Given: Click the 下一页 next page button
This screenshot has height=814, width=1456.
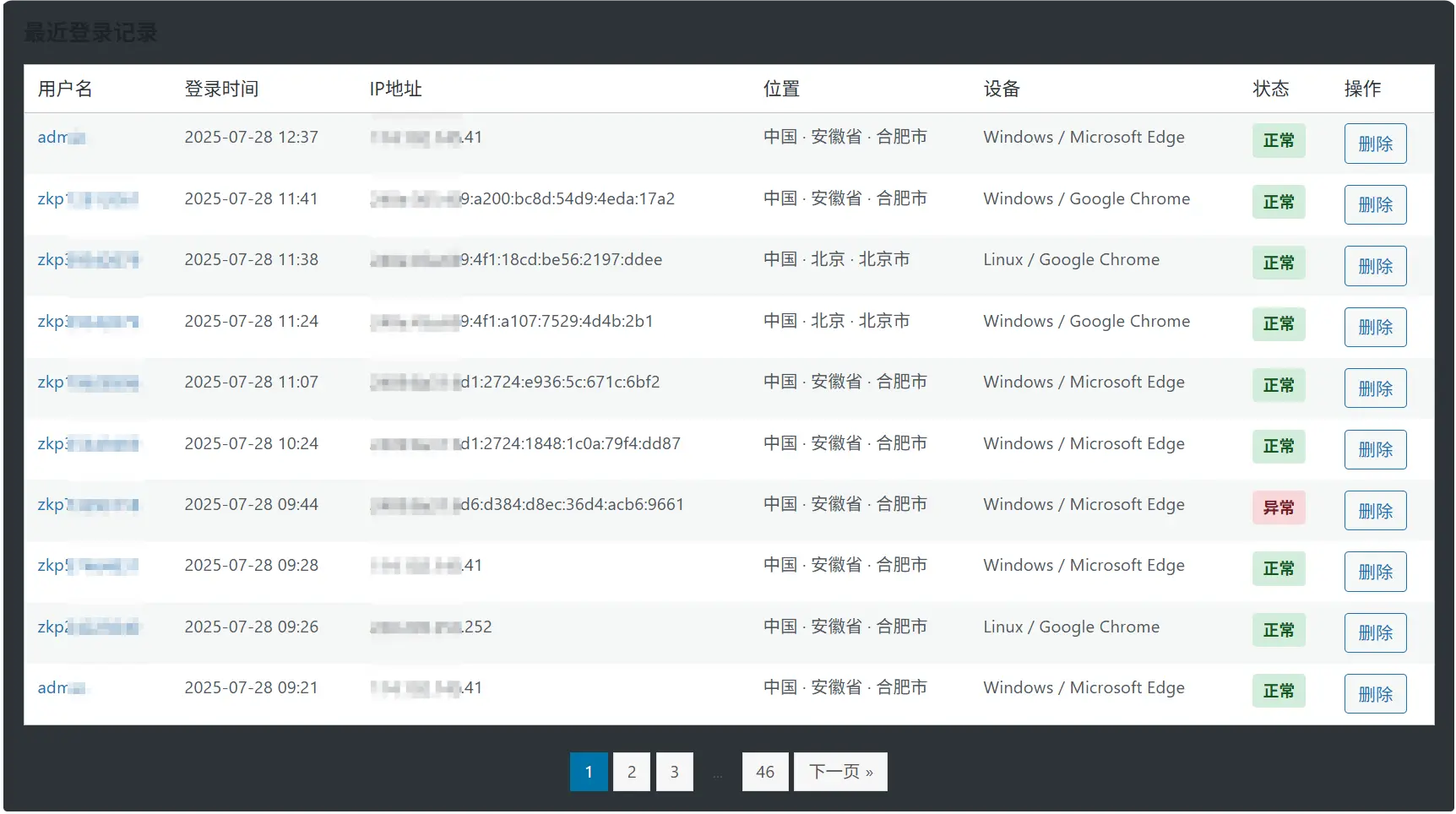Looking at the screenshot, I should (840, 772).
